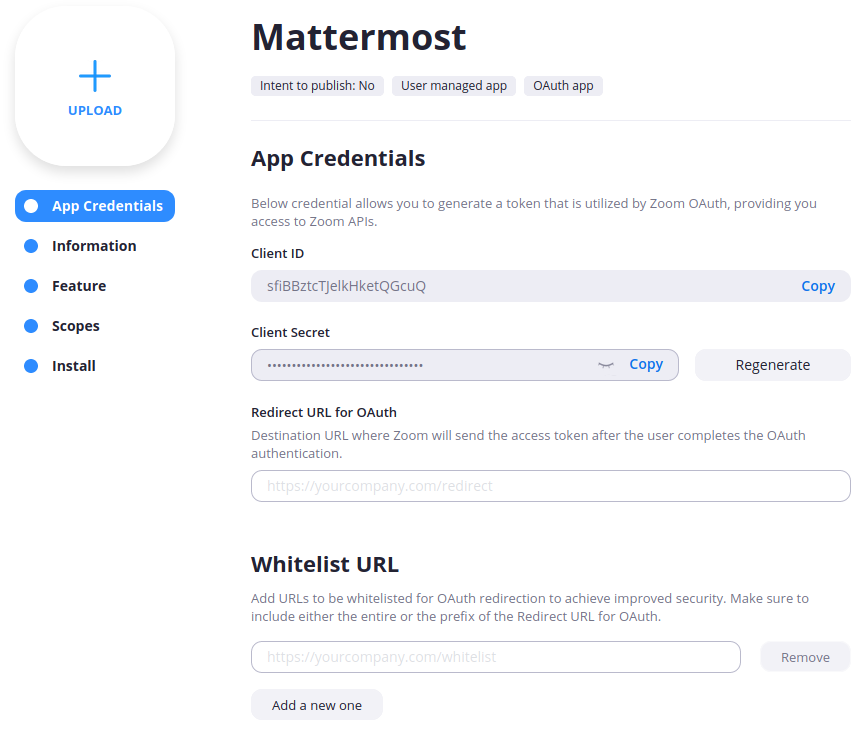This screenshot has width=864, height=747.
Task: Go to the Feature section
Action: click(79, 286)
